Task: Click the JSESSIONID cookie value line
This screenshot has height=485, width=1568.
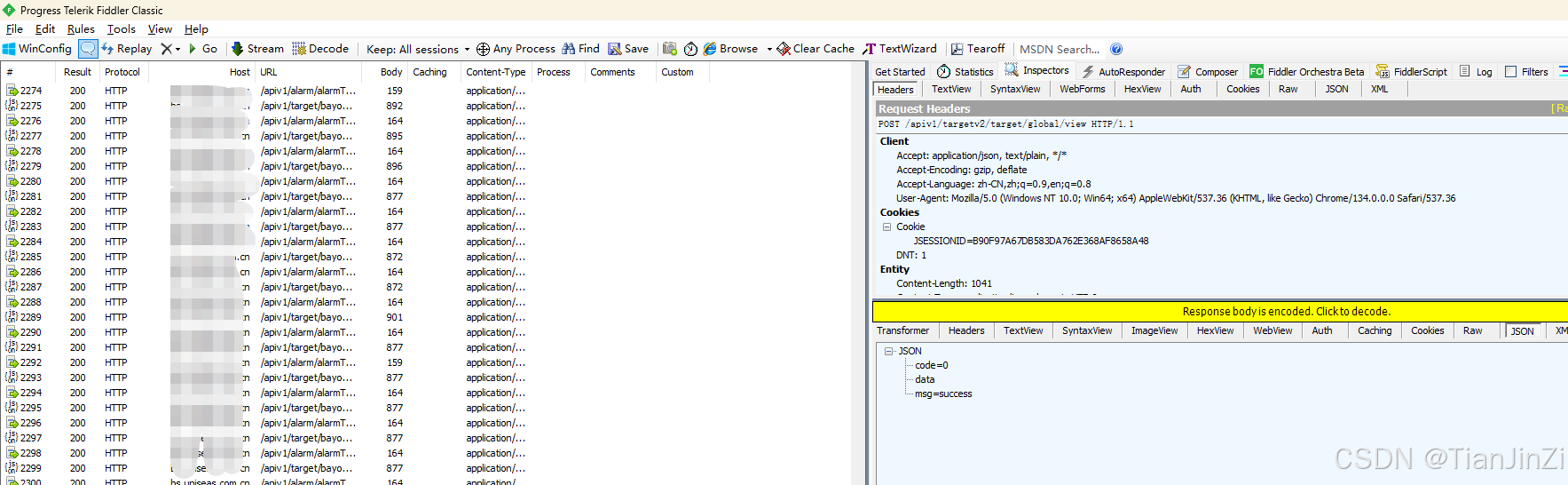Action: coord(1031,242)
